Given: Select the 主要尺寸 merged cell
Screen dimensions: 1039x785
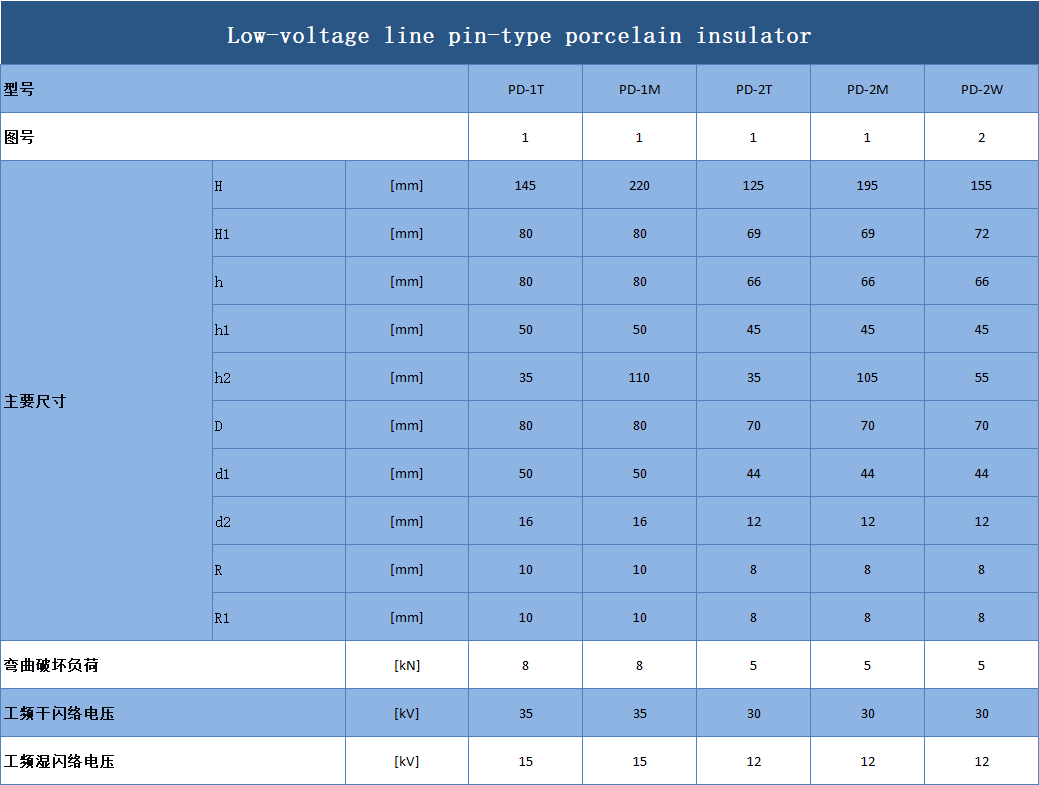Looking at the screenshot, I should click(36, 401).
